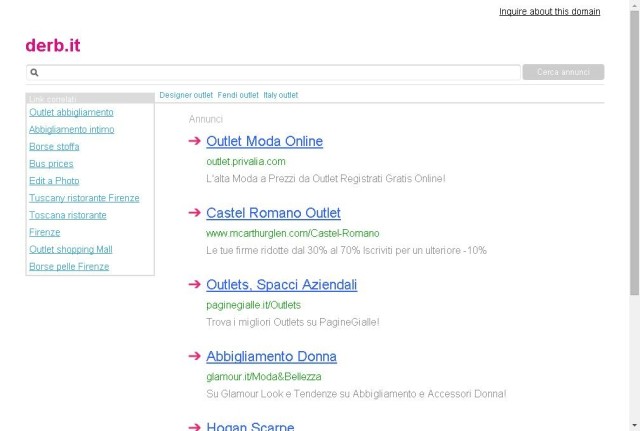
Task: Click the Cerca annunci button
Action: point(563,72)
